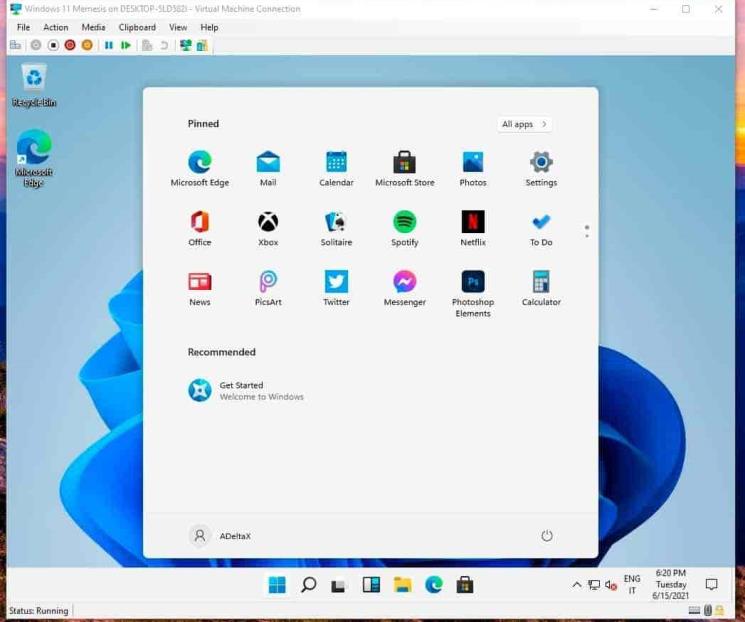The width and height of the screenshot is (745, 622).
Task: Launch the Photos app
Action: (473, 168)
